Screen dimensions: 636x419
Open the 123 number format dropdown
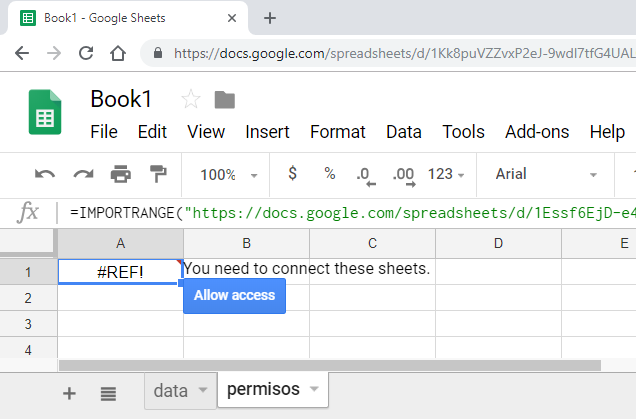[x=446, y=174]
